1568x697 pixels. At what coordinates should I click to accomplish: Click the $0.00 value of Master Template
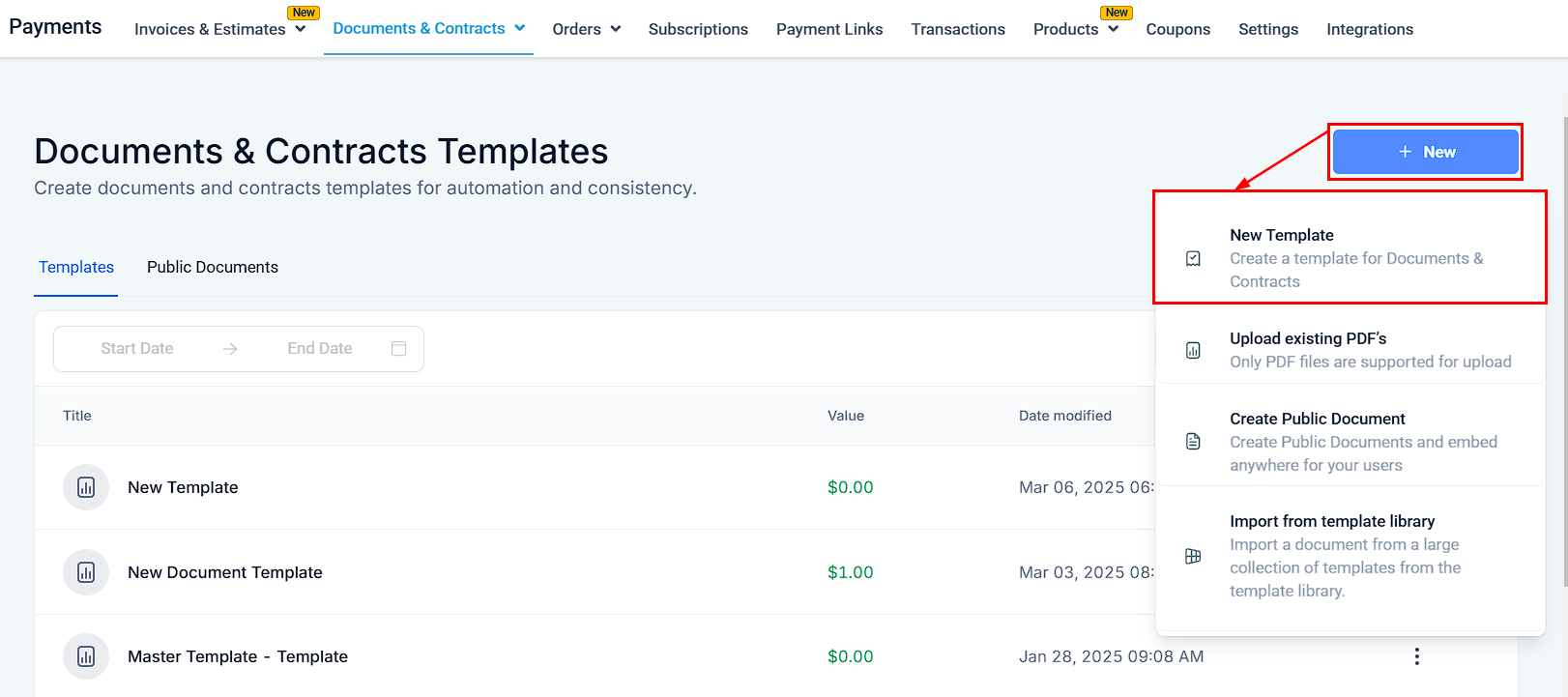[x=851, y=656]
